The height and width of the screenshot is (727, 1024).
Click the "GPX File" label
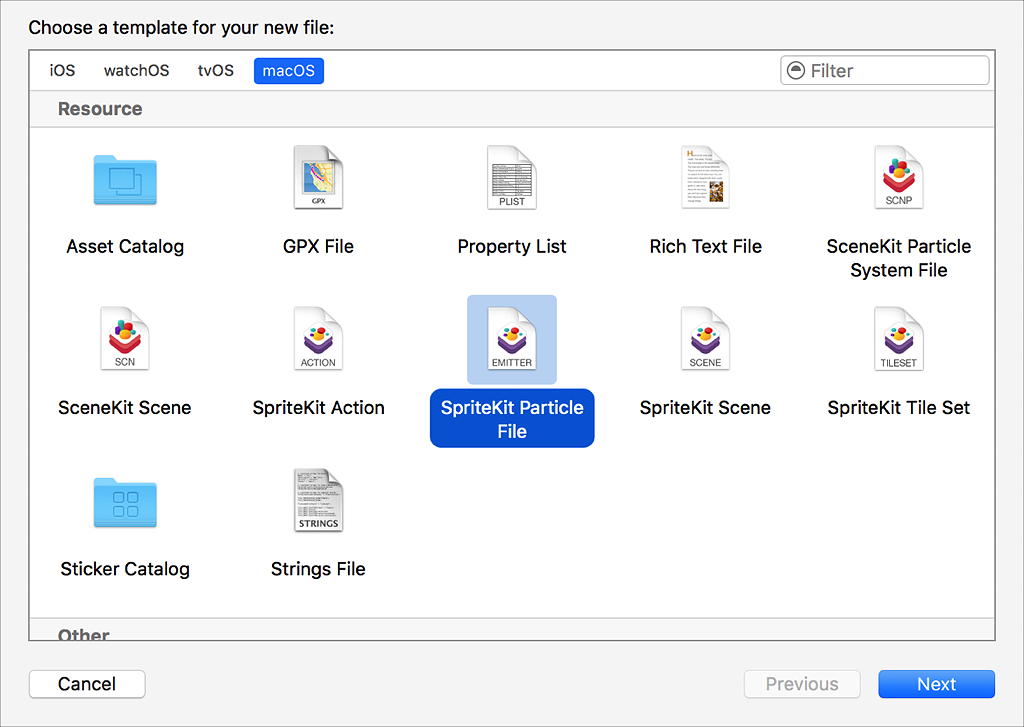point(318,246)
